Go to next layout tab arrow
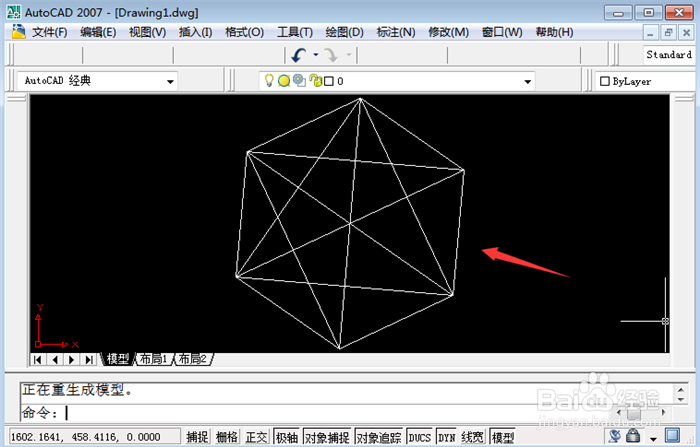 [x=71, y=359]
